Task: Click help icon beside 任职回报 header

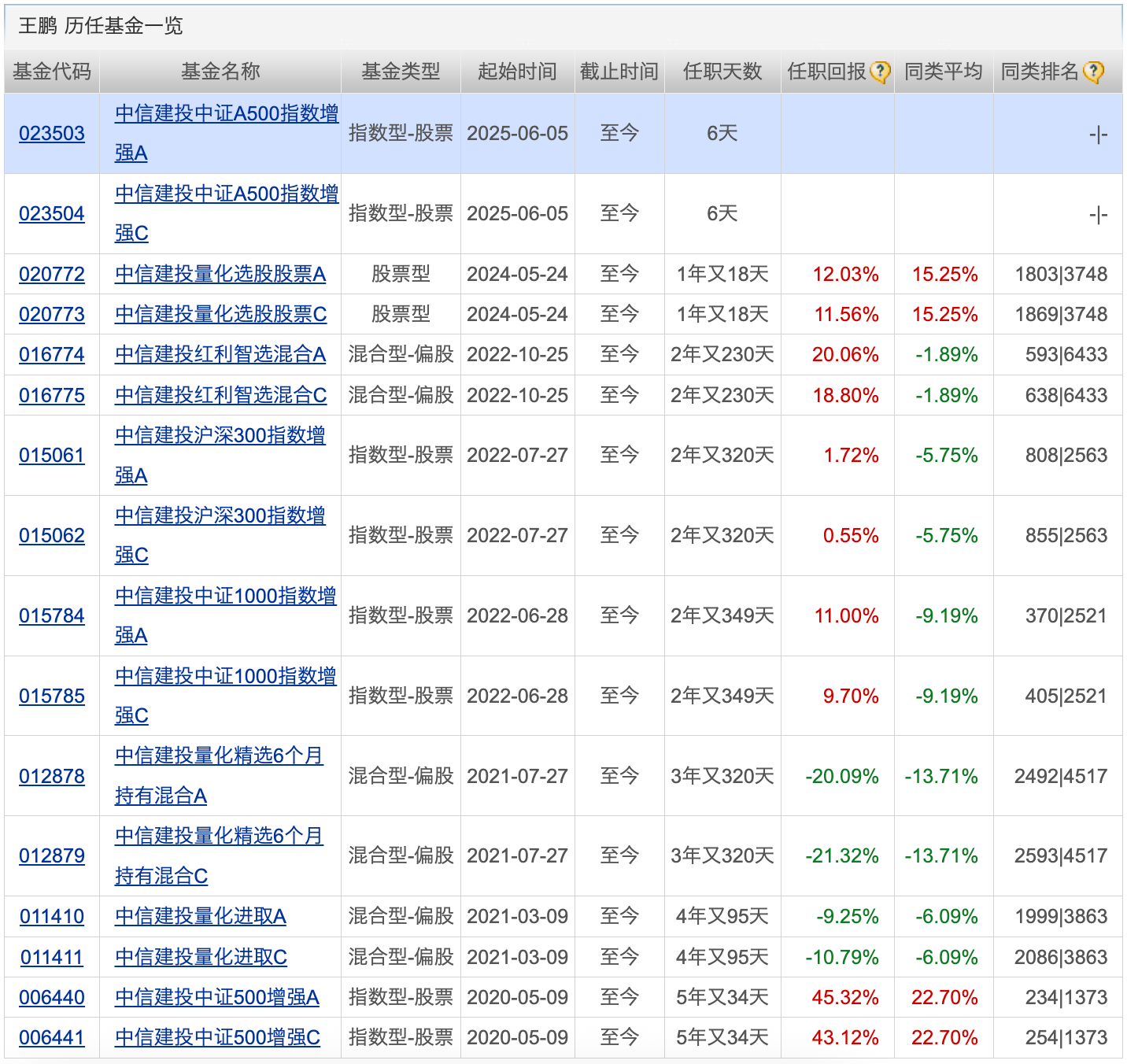Action: point(880,72)
